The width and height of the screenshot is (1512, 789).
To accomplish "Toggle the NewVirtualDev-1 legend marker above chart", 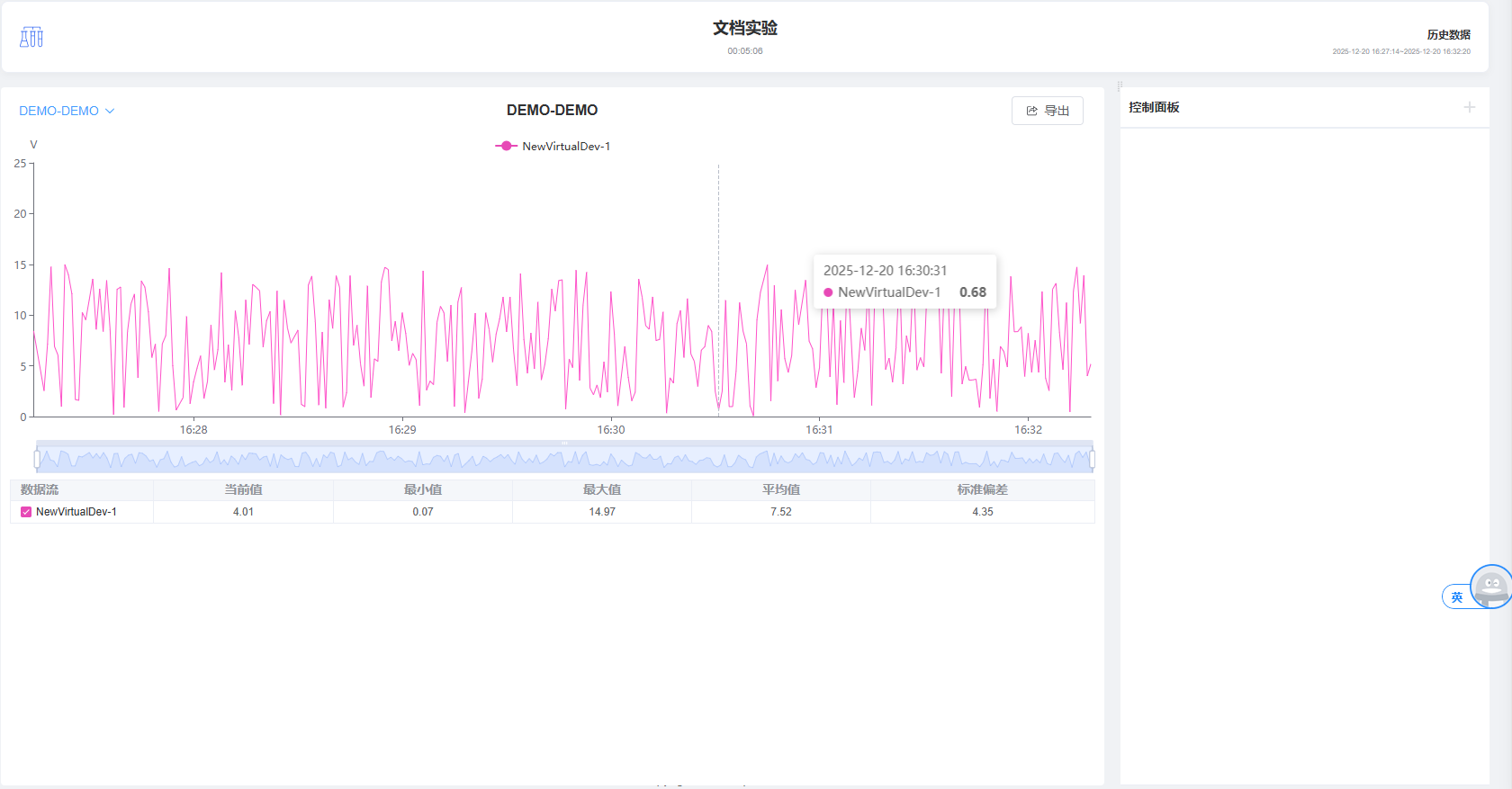I will click(x=507, y=146).
